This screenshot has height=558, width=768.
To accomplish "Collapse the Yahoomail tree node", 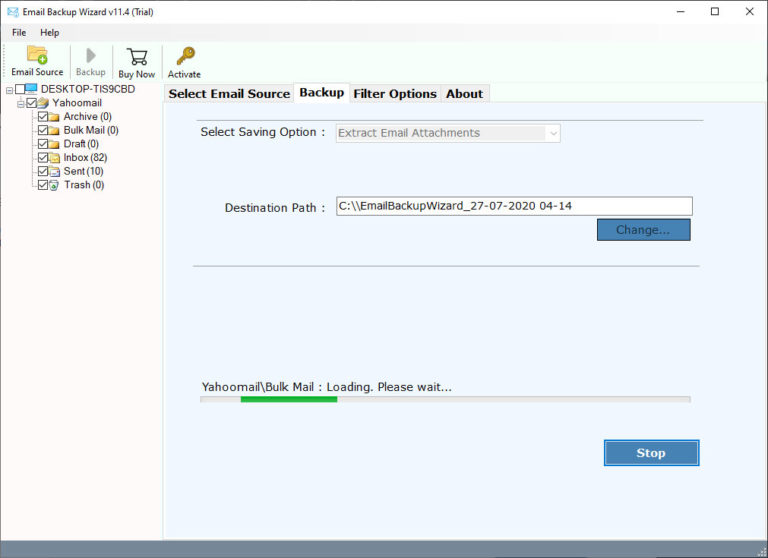I will point(21,104).
